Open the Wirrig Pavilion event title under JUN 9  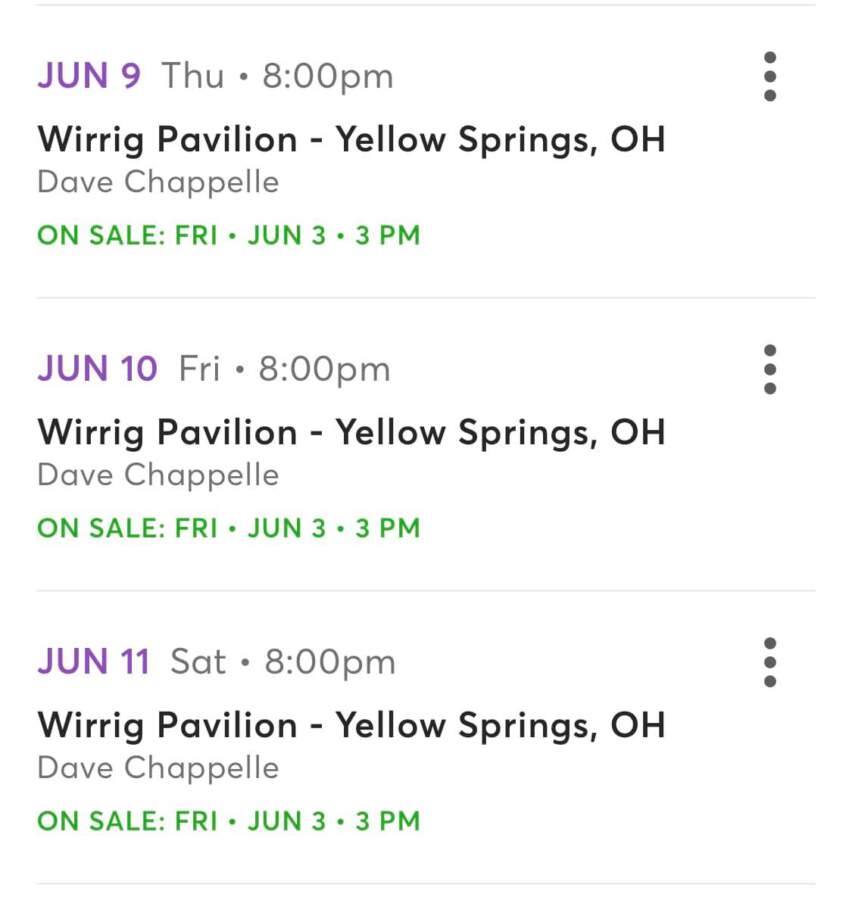(351, 139)
